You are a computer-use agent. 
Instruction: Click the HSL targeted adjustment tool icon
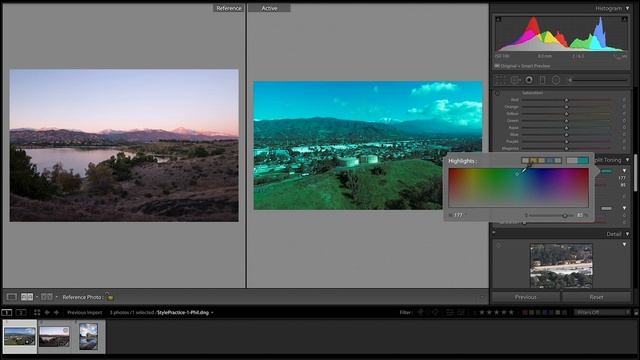pyautogui.click(x=497, y=93)
